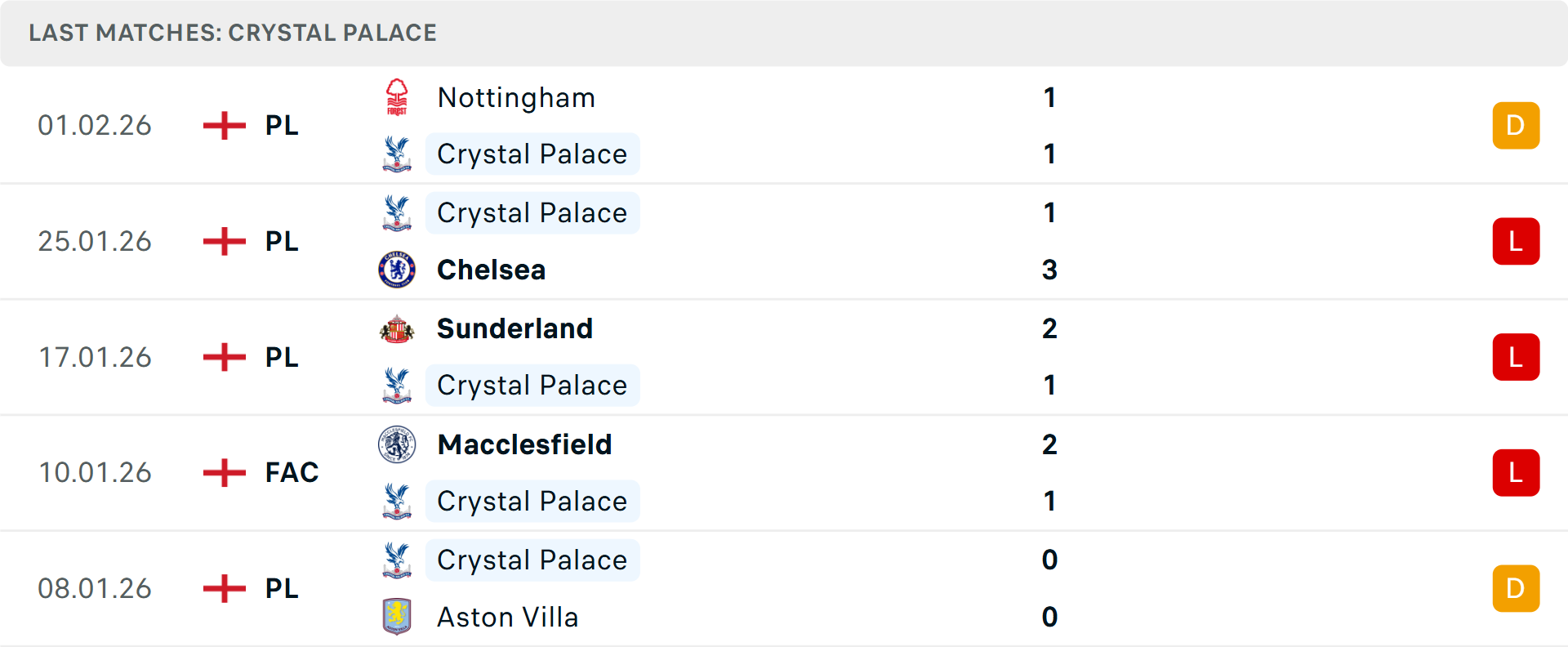Open the Crystal Palace team link in Chelsea match
Viewport: 1568px width, 647px height.
(532, 212)
